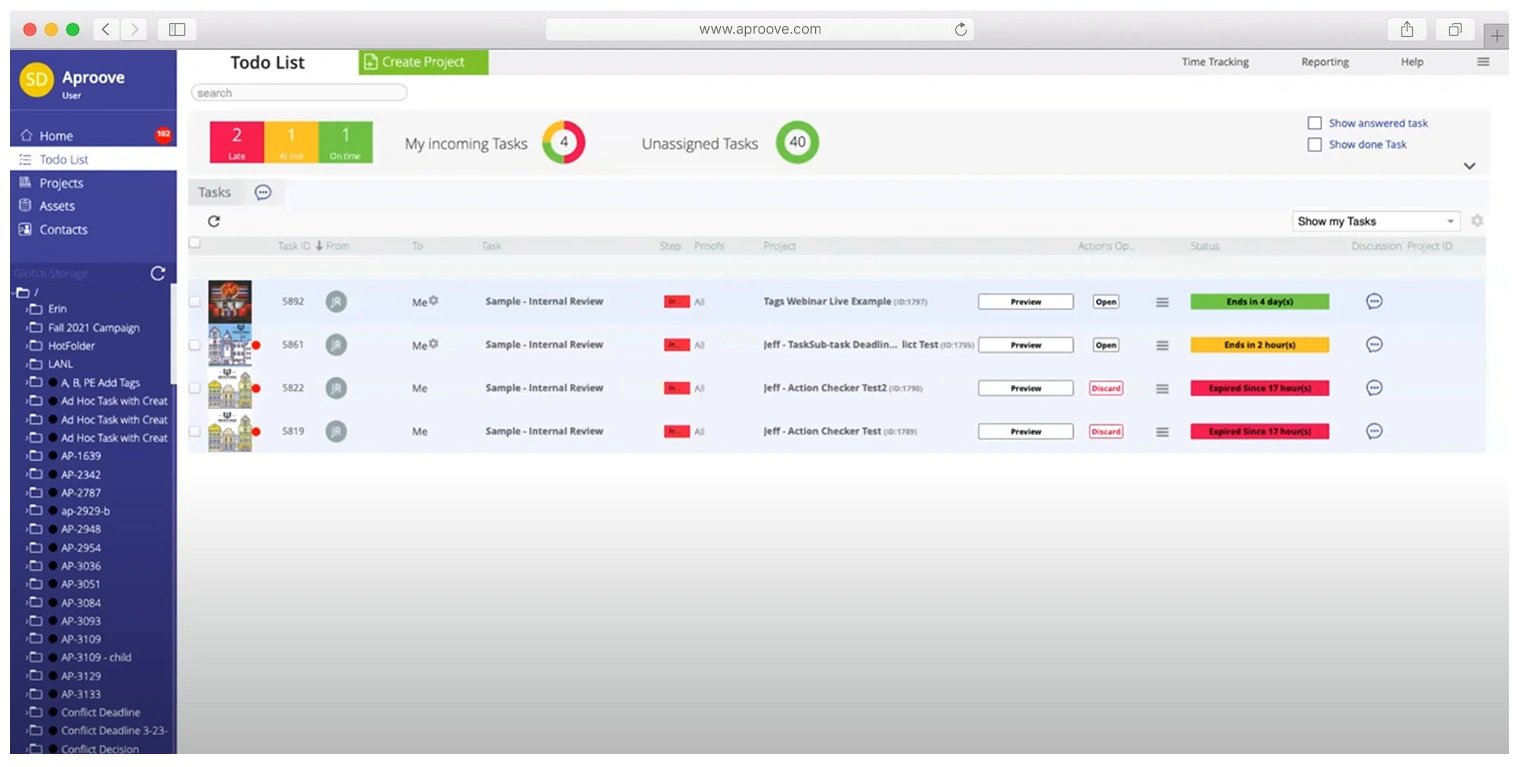Tick the checkbox for task 5892 row
1520x767 pixels.
(x=195, y=301)
